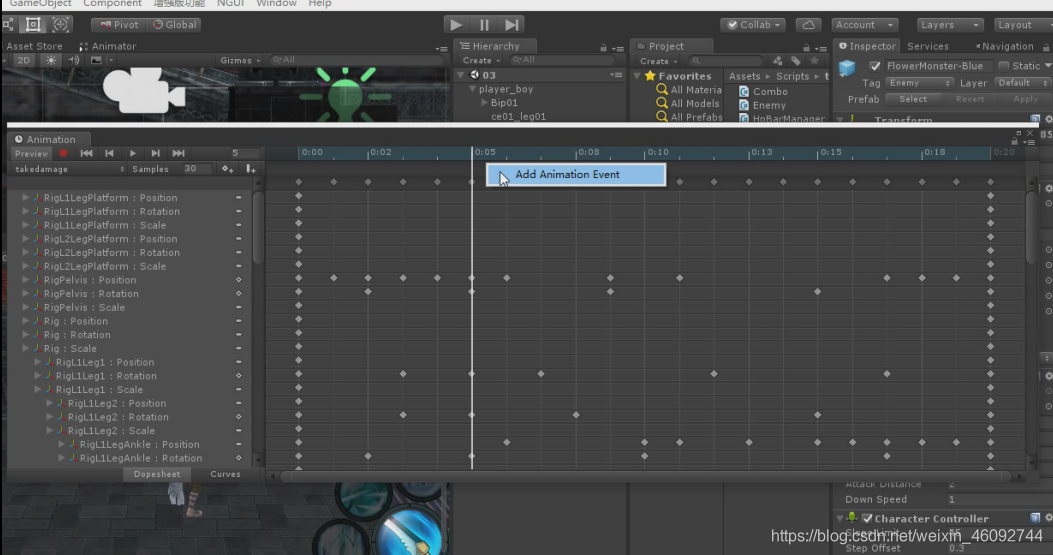This screenshot has width=1053, height=555.
Task: Select the Rect transform tool
Action: [32, 25]
